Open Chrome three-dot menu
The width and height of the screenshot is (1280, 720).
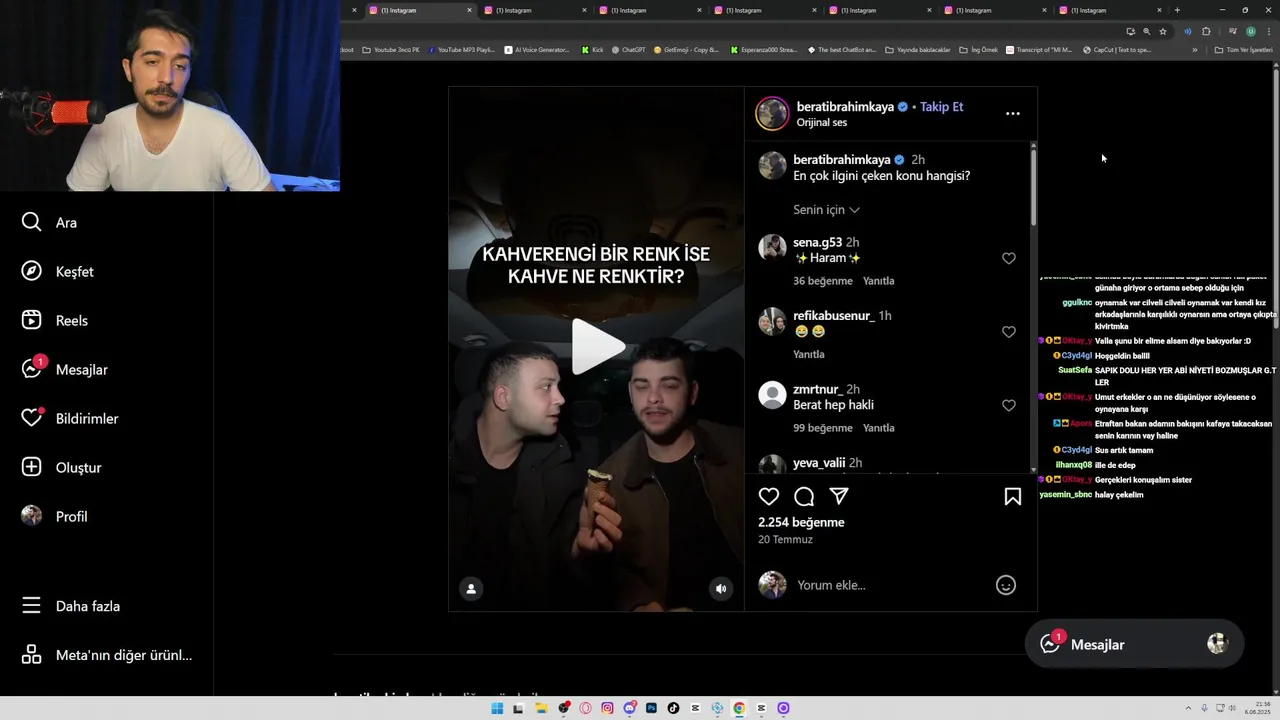(1269, 31)
